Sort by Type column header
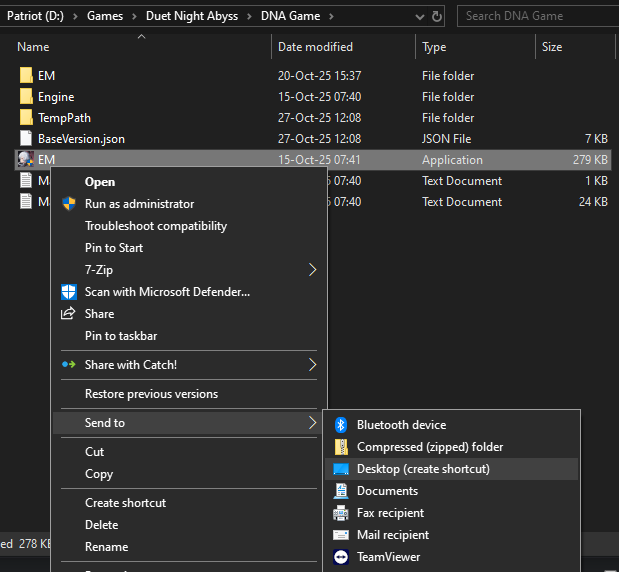619x572 pixels. [x=434, y=47]
